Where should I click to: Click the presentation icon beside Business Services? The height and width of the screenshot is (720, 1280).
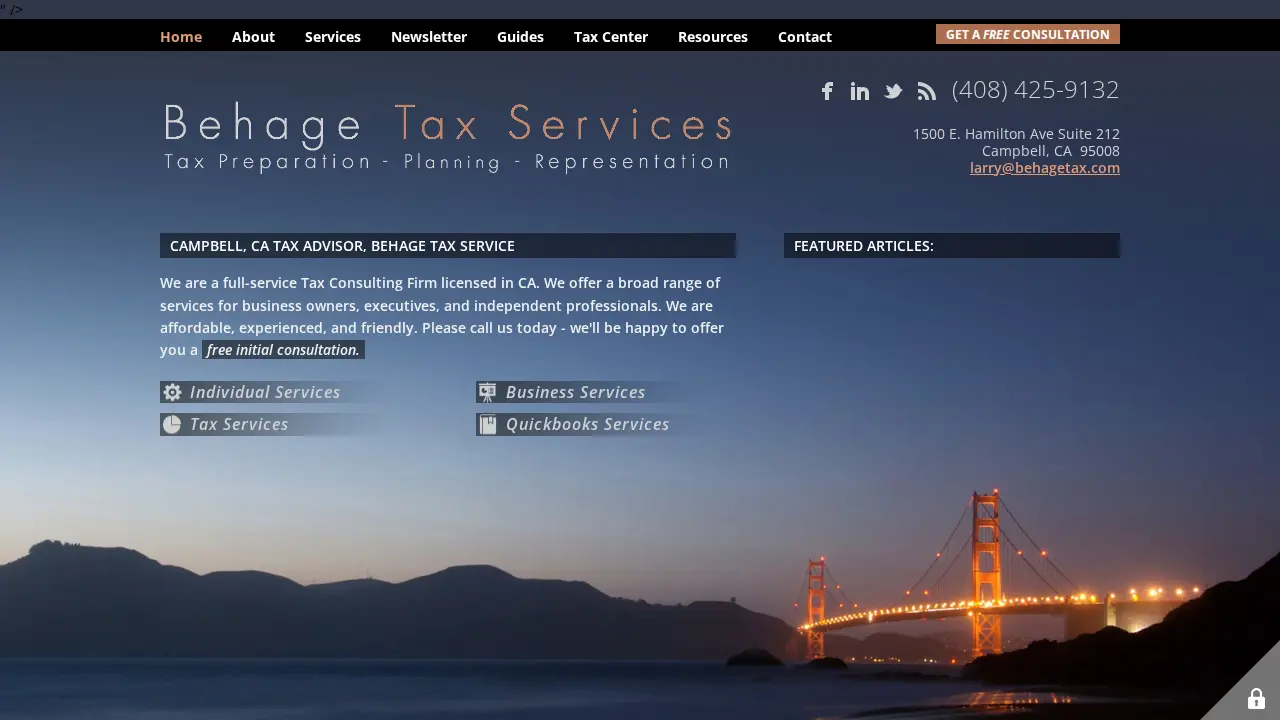coord(487,392)
